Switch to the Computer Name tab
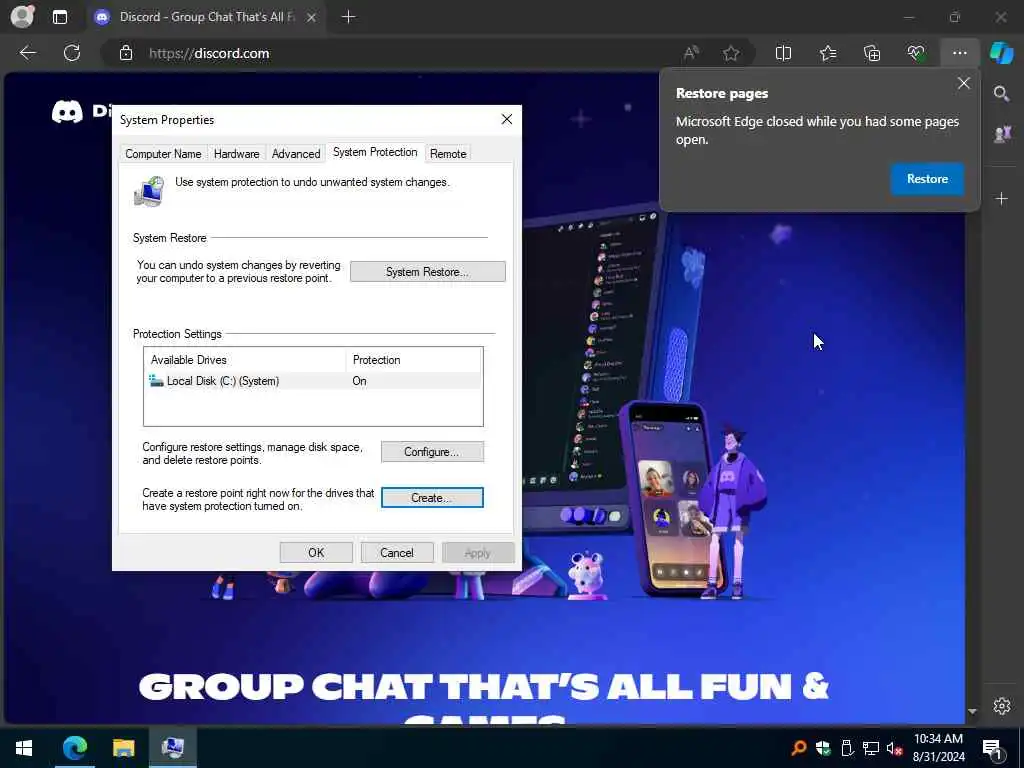 (163, 153)
